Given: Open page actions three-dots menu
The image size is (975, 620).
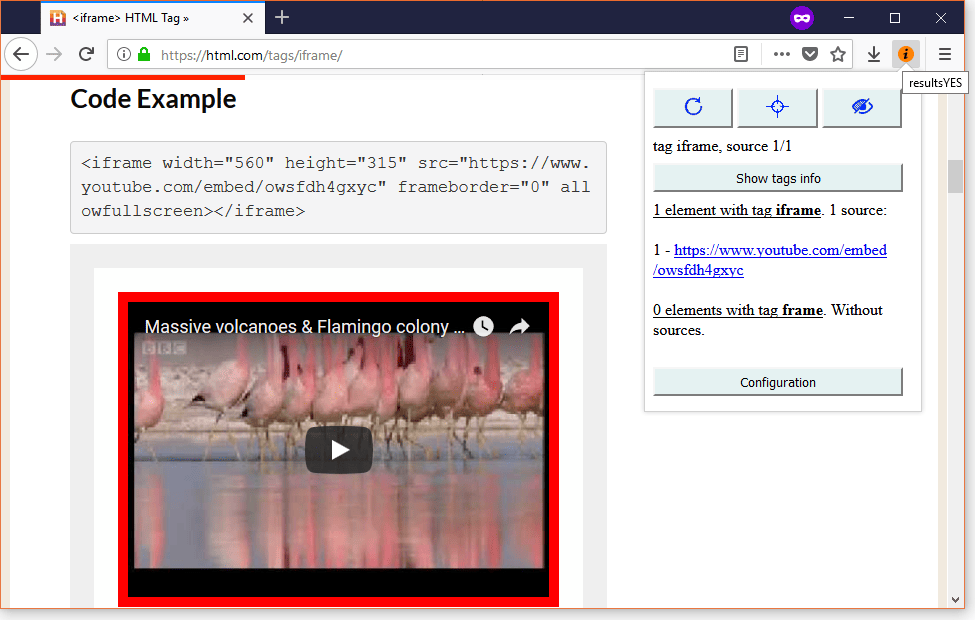Looking at the screenshot, I should coord(782,55).
